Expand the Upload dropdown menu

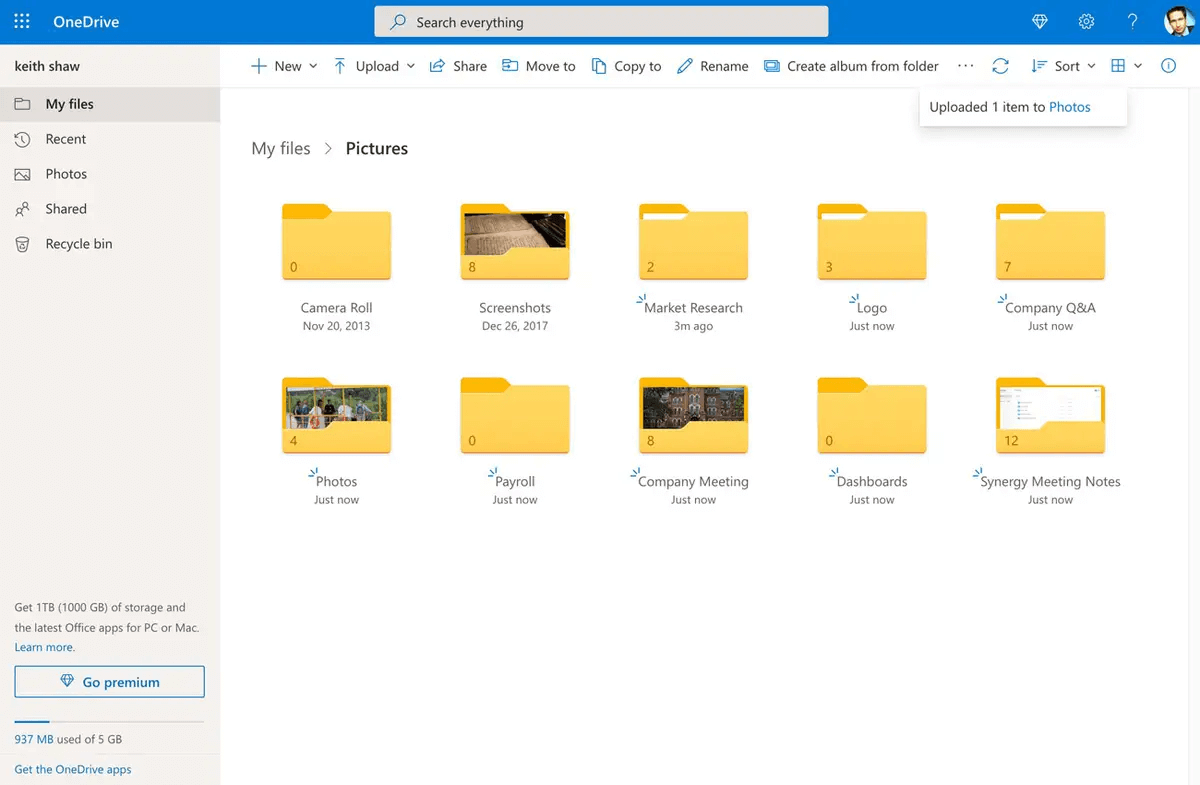[x=374, y=66]
